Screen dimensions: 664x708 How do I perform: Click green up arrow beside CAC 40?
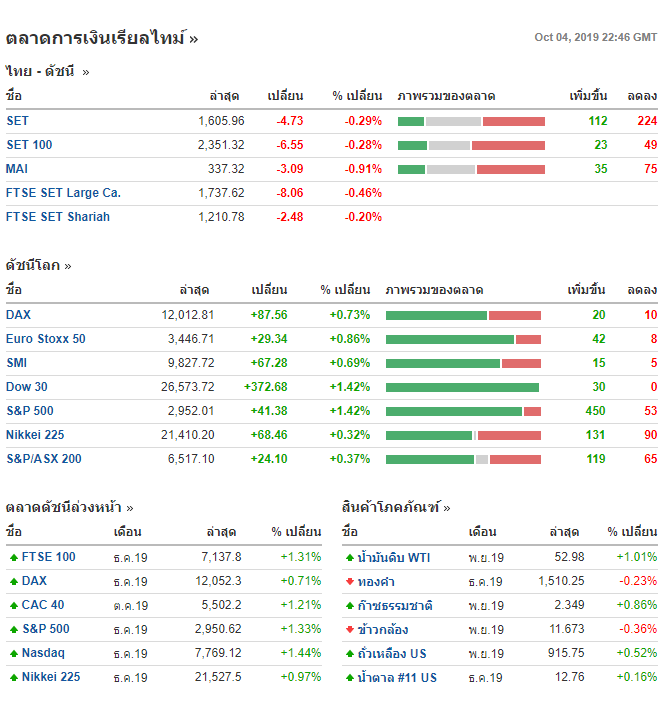(14, 606)
